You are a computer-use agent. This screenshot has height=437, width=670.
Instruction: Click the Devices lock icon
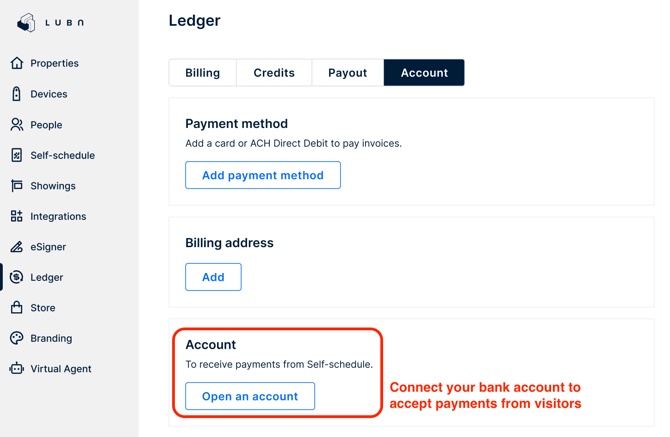(x=17, y=94)
